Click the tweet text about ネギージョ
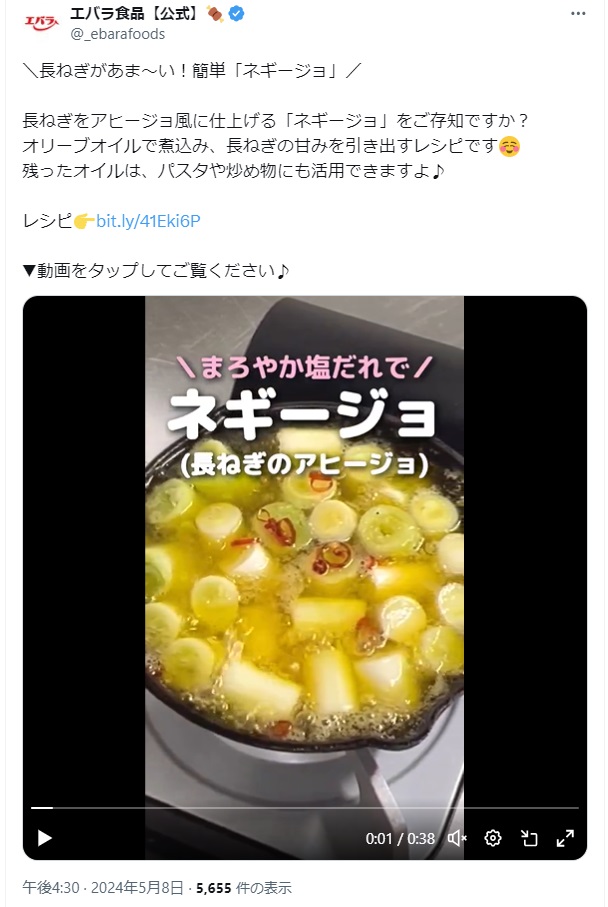 pos(275,171)
